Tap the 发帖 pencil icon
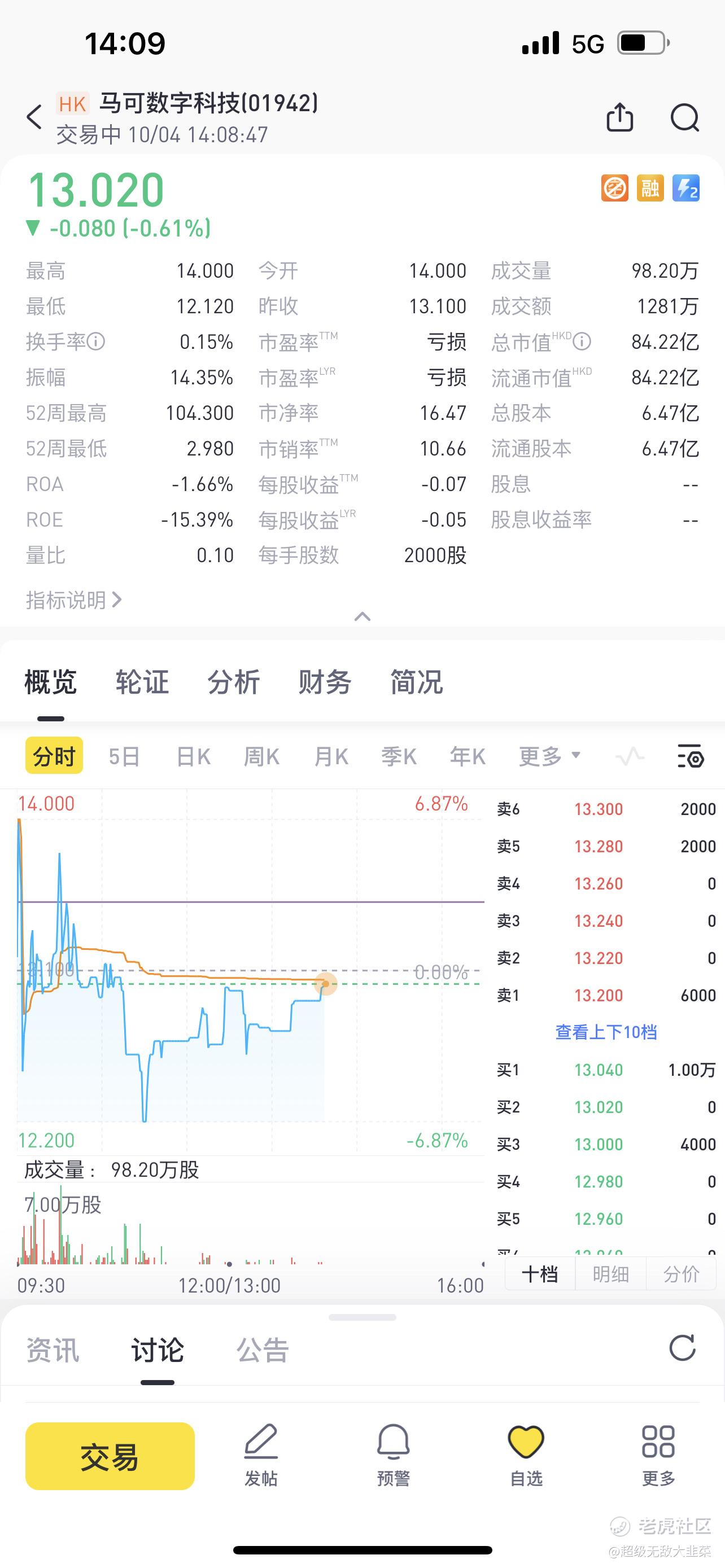The width and height of the screenshot is (725, 1568). [x=261, y=1443]
